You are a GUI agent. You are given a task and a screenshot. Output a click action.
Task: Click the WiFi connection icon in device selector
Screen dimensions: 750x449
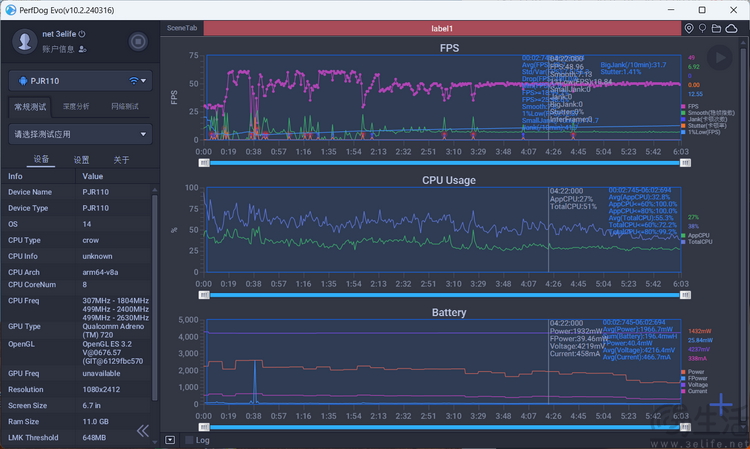[134, 81]
